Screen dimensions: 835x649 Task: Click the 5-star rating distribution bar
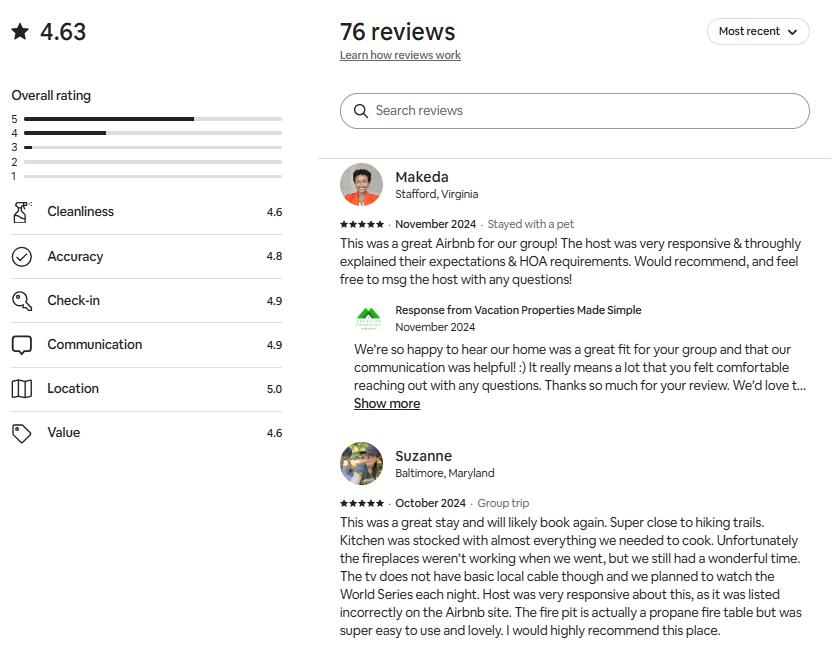(153, 119)
